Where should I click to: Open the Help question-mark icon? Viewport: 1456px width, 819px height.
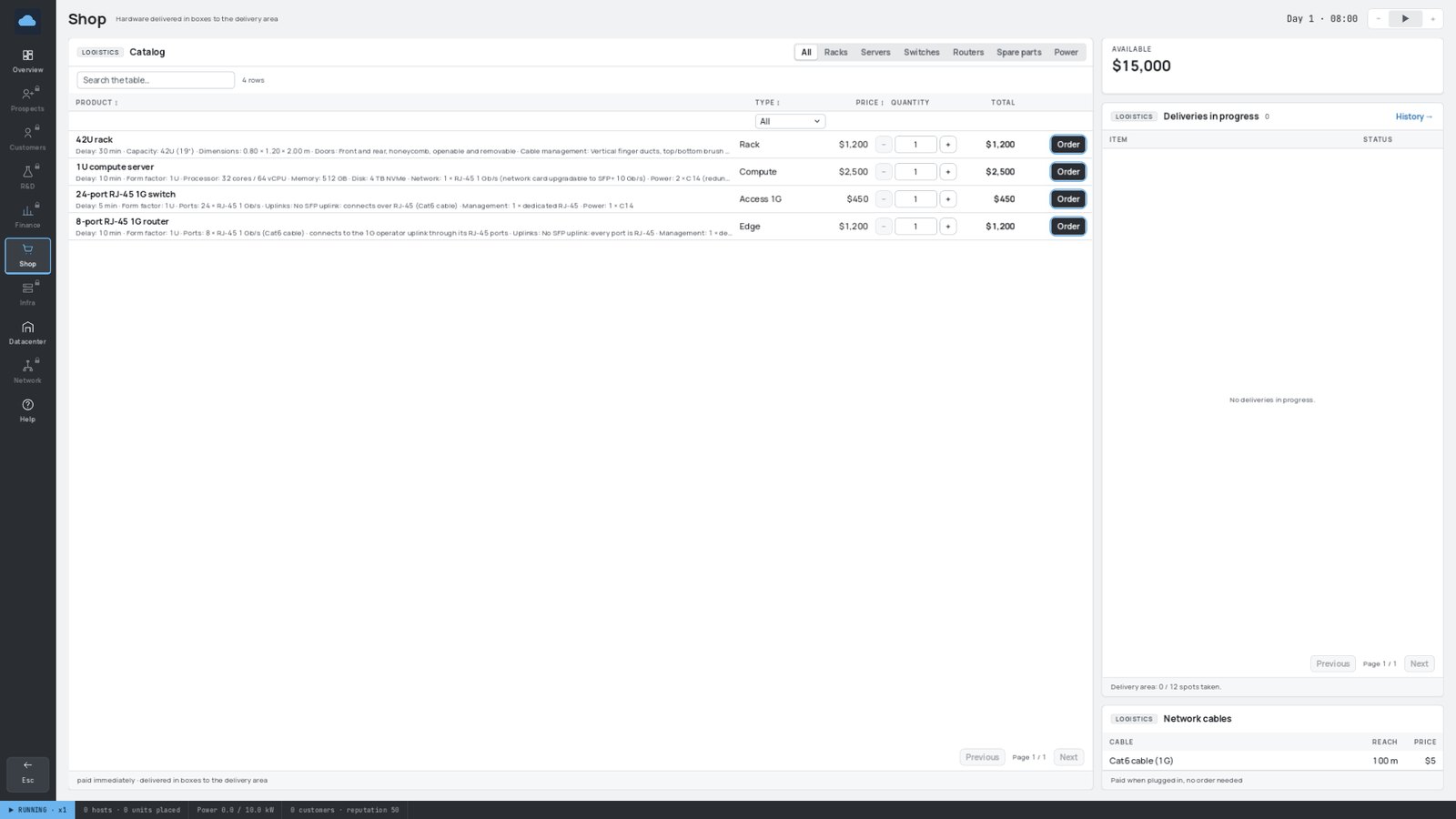[x=27, y=410]
